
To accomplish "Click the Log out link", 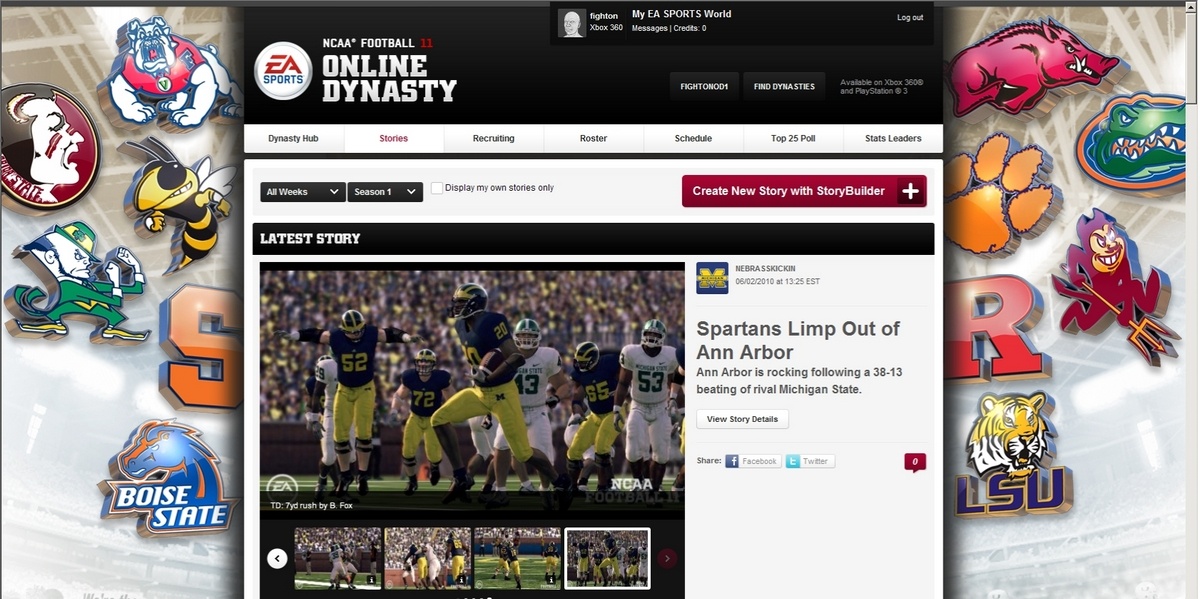I will 910,18.
